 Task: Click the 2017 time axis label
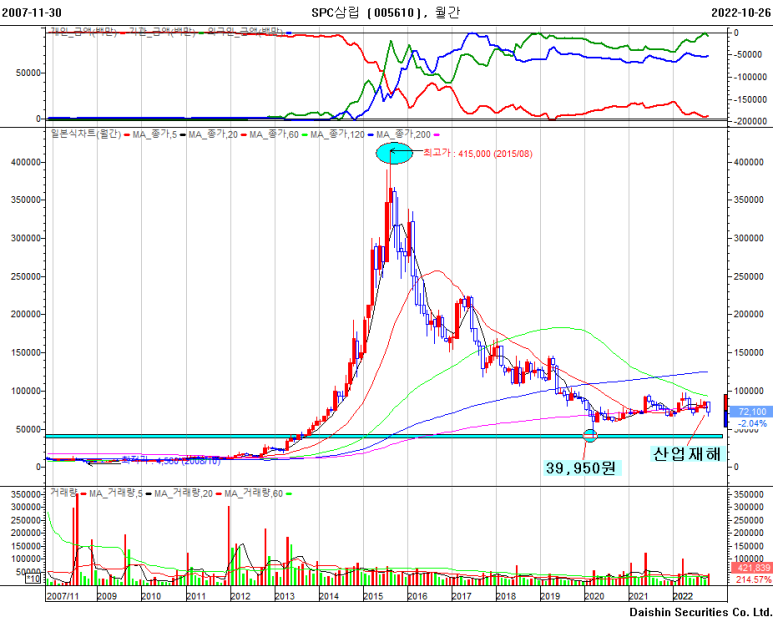coord(462,596)
